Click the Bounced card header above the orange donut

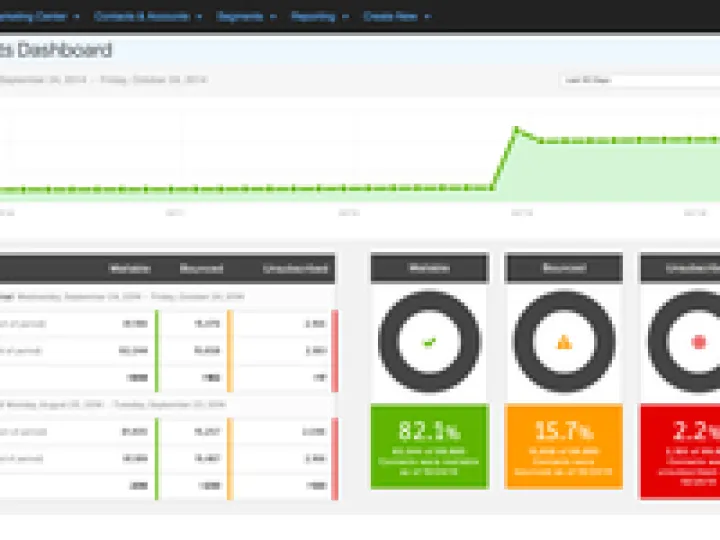pyautogui.click(x=564, y=267)
